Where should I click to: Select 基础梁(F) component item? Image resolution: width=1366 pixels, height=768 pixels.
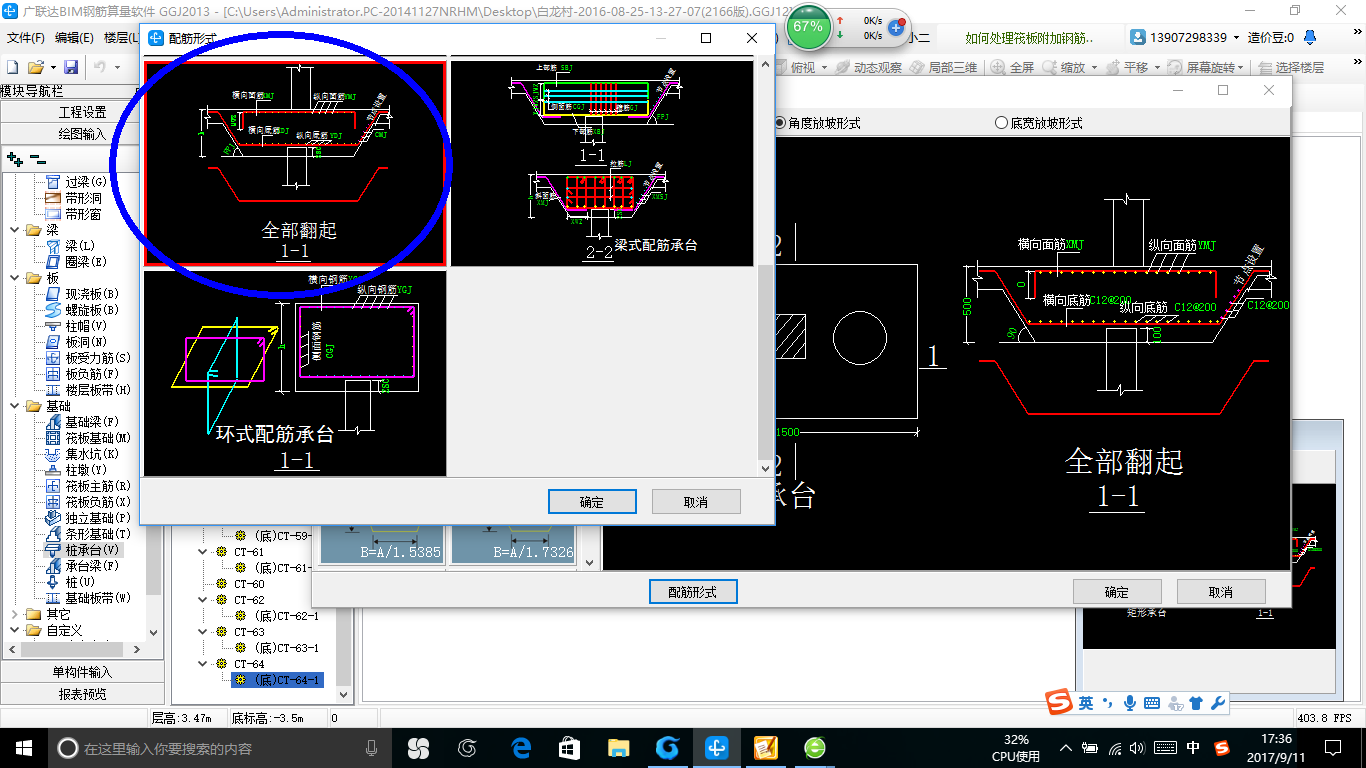[x=92, y=422]
